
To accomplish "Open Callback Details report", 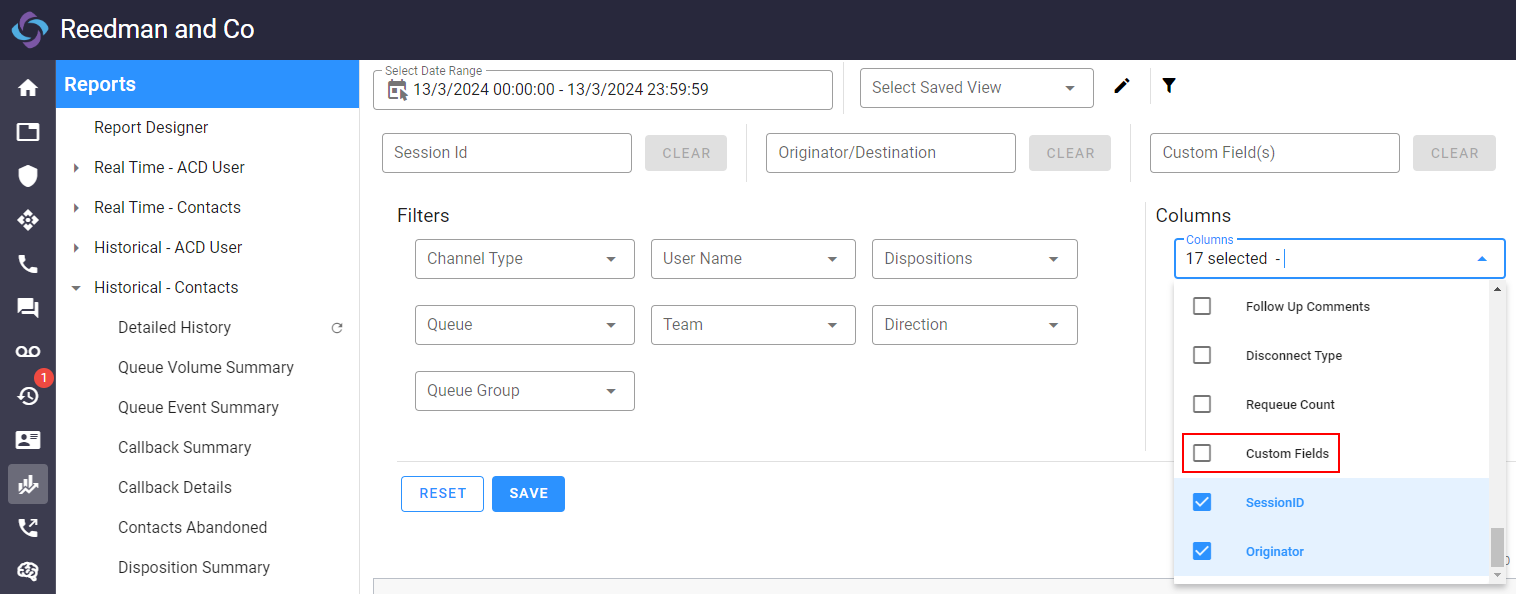I will tap(175, 488).
